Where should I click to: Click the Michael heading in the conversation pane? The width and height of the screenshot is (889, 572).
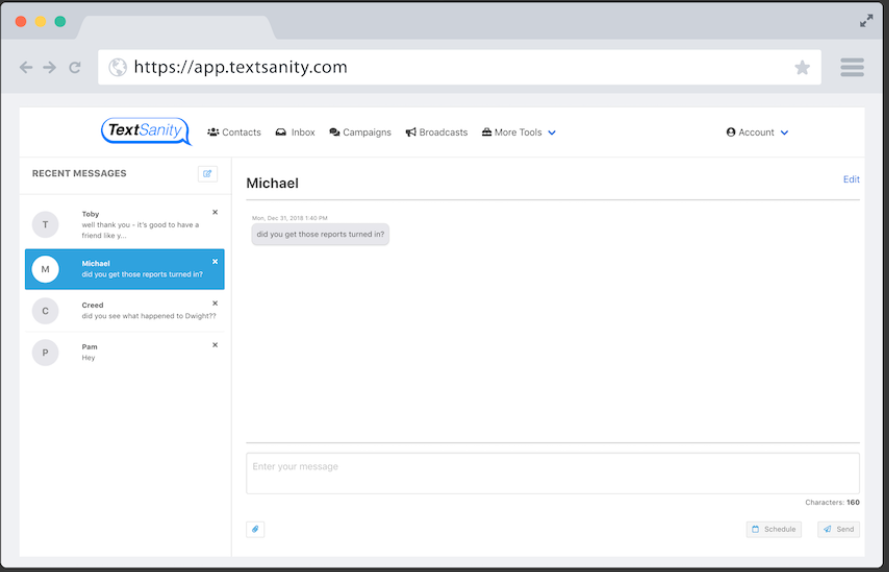[x=272, y=183]
